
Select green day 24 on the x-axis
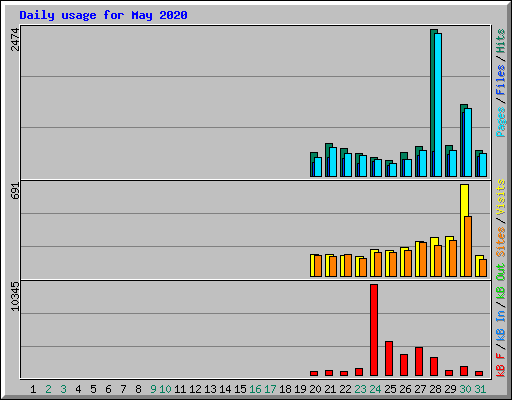(x=375, y=389)
